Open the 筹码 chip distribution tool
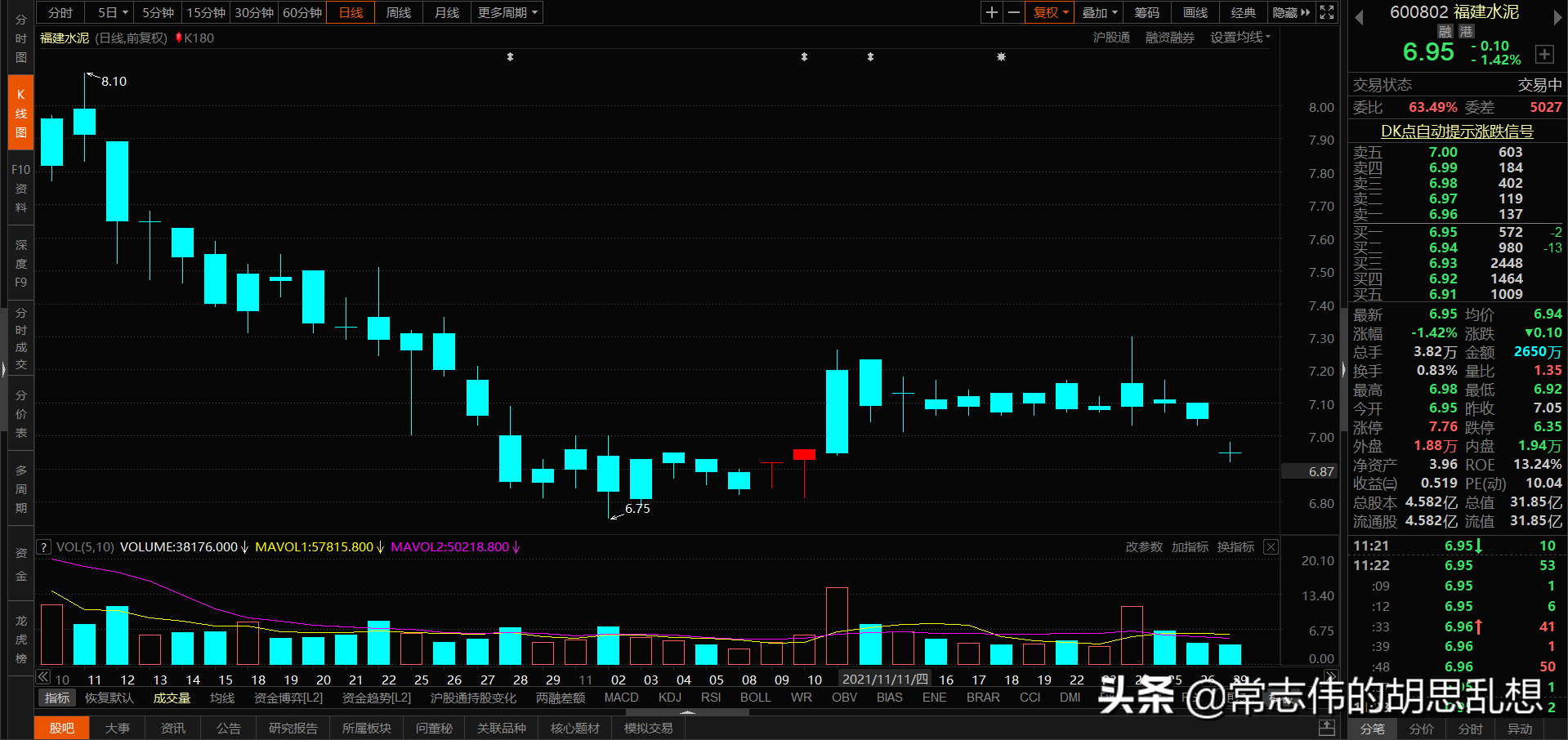The width and height of the screenshot is (1568, 740). (x=1146, y=12)
